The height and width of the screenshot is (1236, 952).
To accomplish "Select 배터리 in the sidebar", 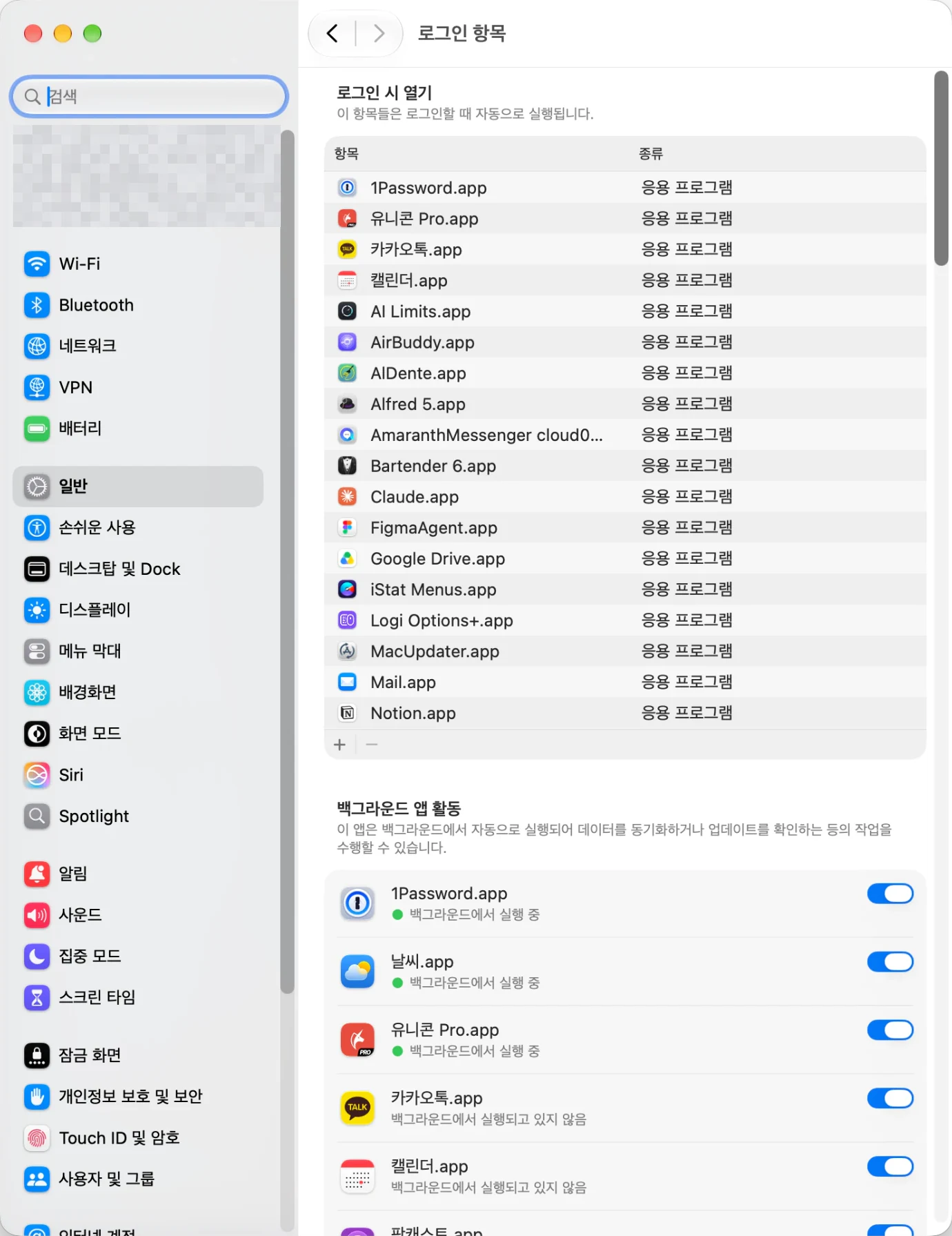I will pyautogui.click(x=138, y=429).
